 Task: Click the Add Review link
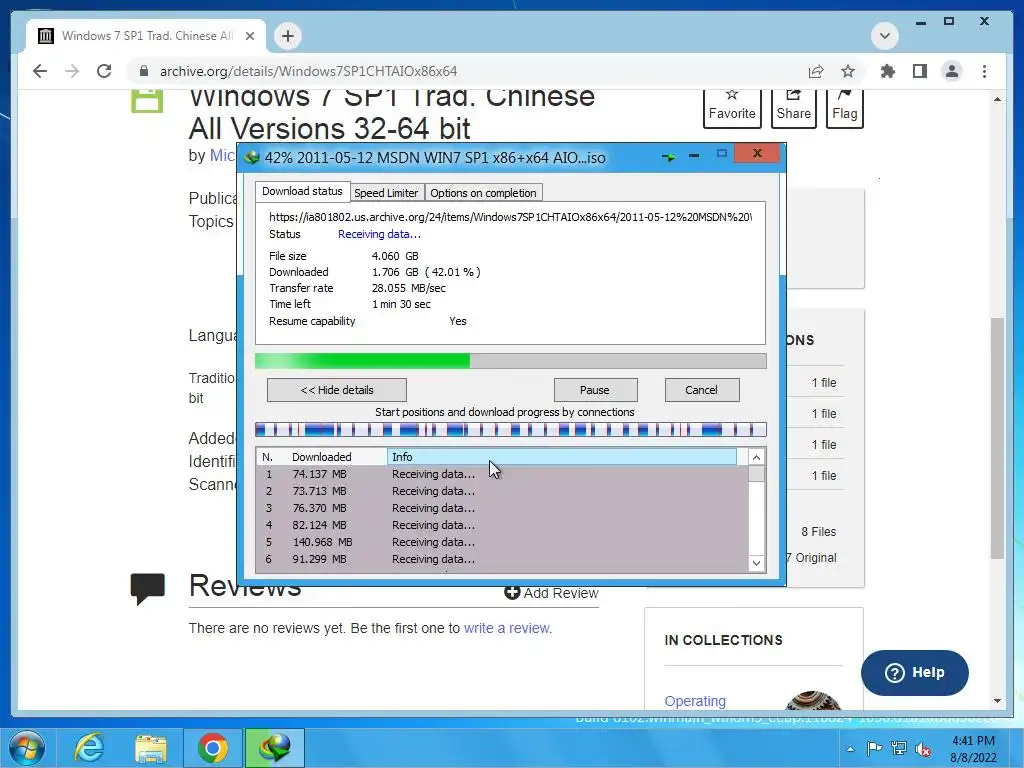(x=551, y=593)
